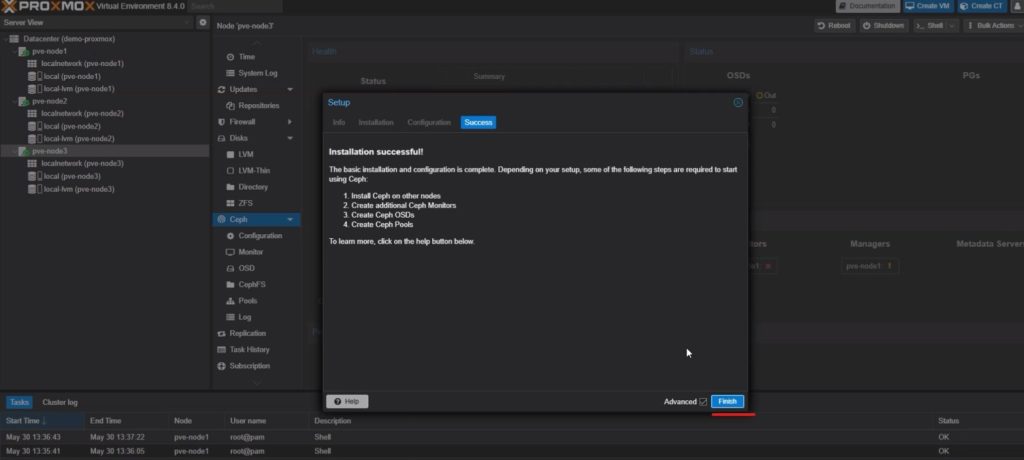Collapse the Ceph submenu arrow
This screenshot has width=1024, height=460.
290,220
